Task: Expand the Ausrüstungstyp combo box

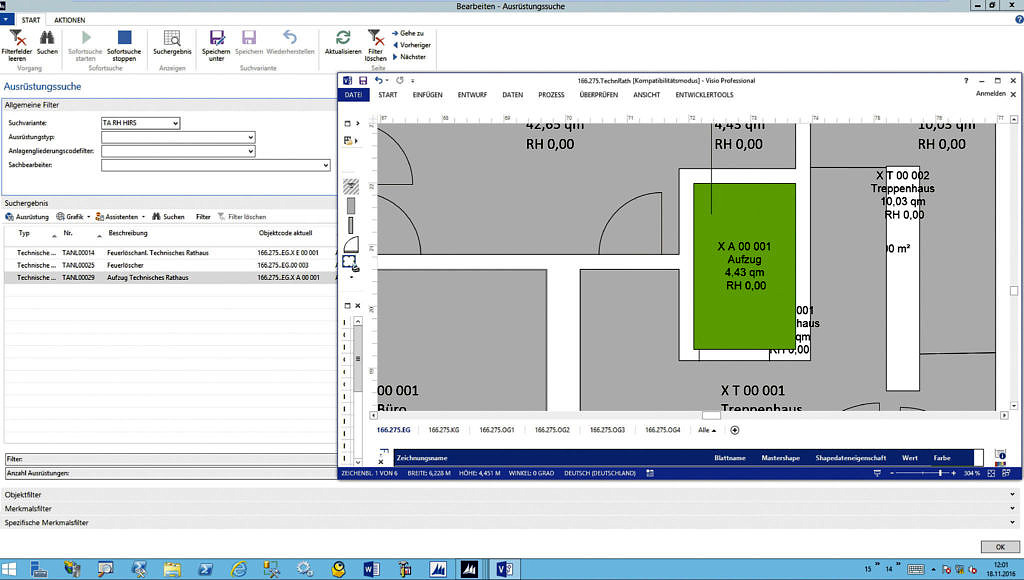Action: [250, 137]
